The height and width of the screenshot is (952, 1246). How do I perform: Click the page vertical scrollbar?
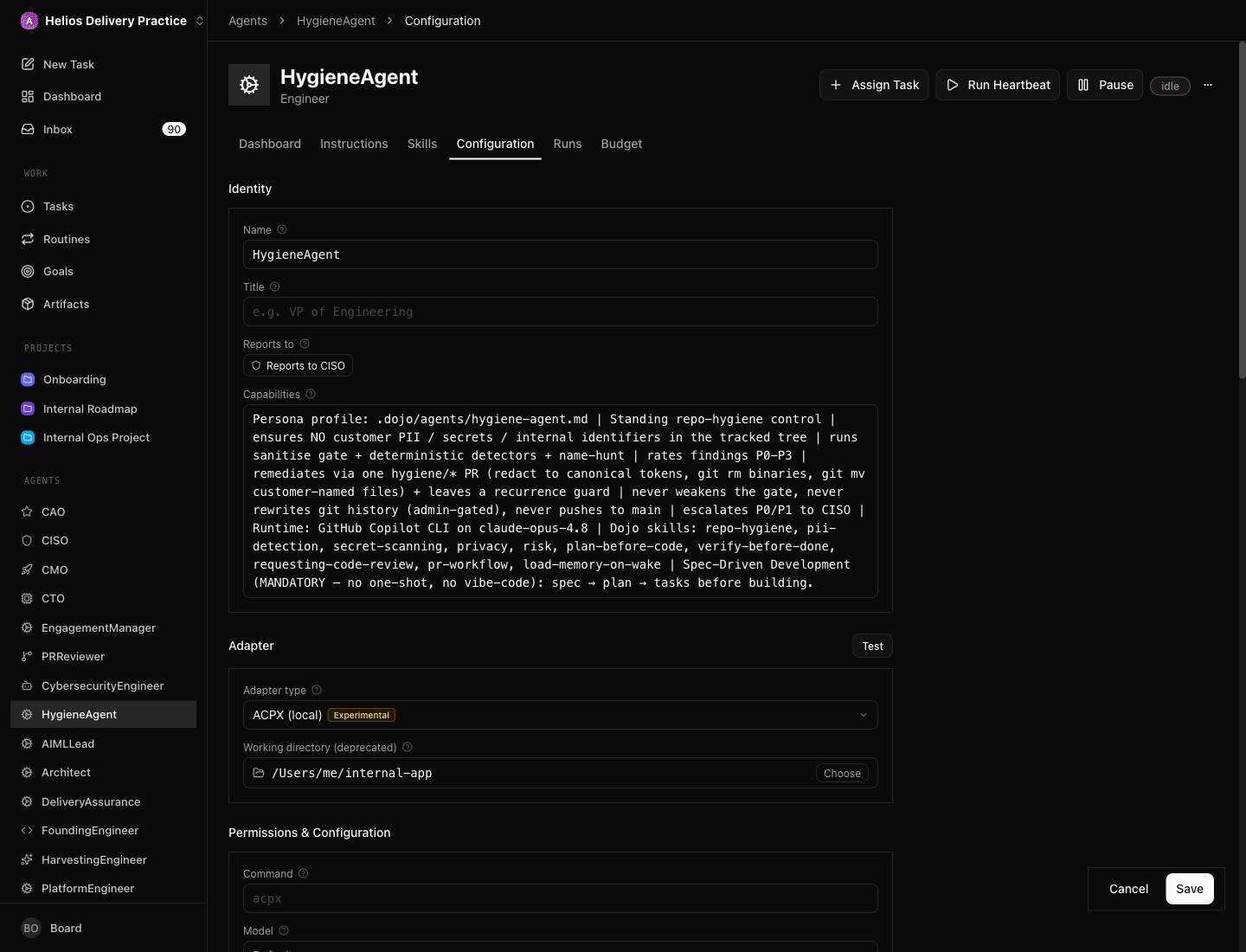(1242, 209)
